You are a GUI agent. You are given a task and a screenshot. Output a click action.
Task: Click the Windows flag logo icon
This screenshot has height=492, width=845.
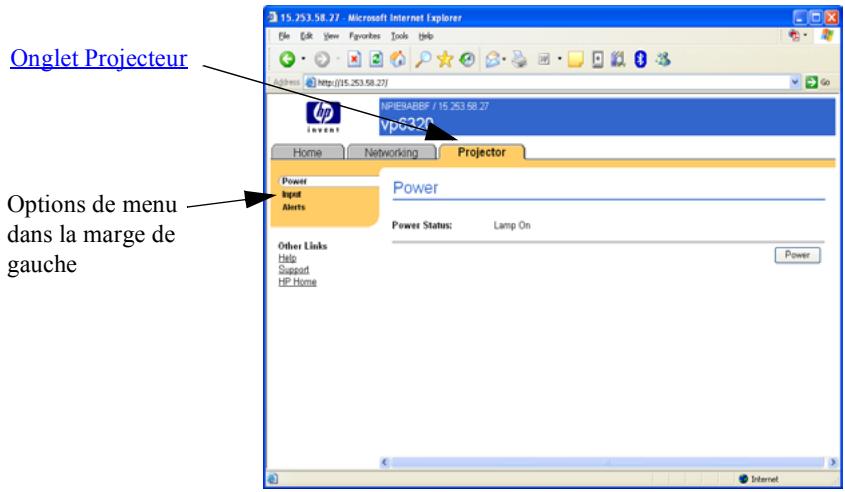coord(827,36)
